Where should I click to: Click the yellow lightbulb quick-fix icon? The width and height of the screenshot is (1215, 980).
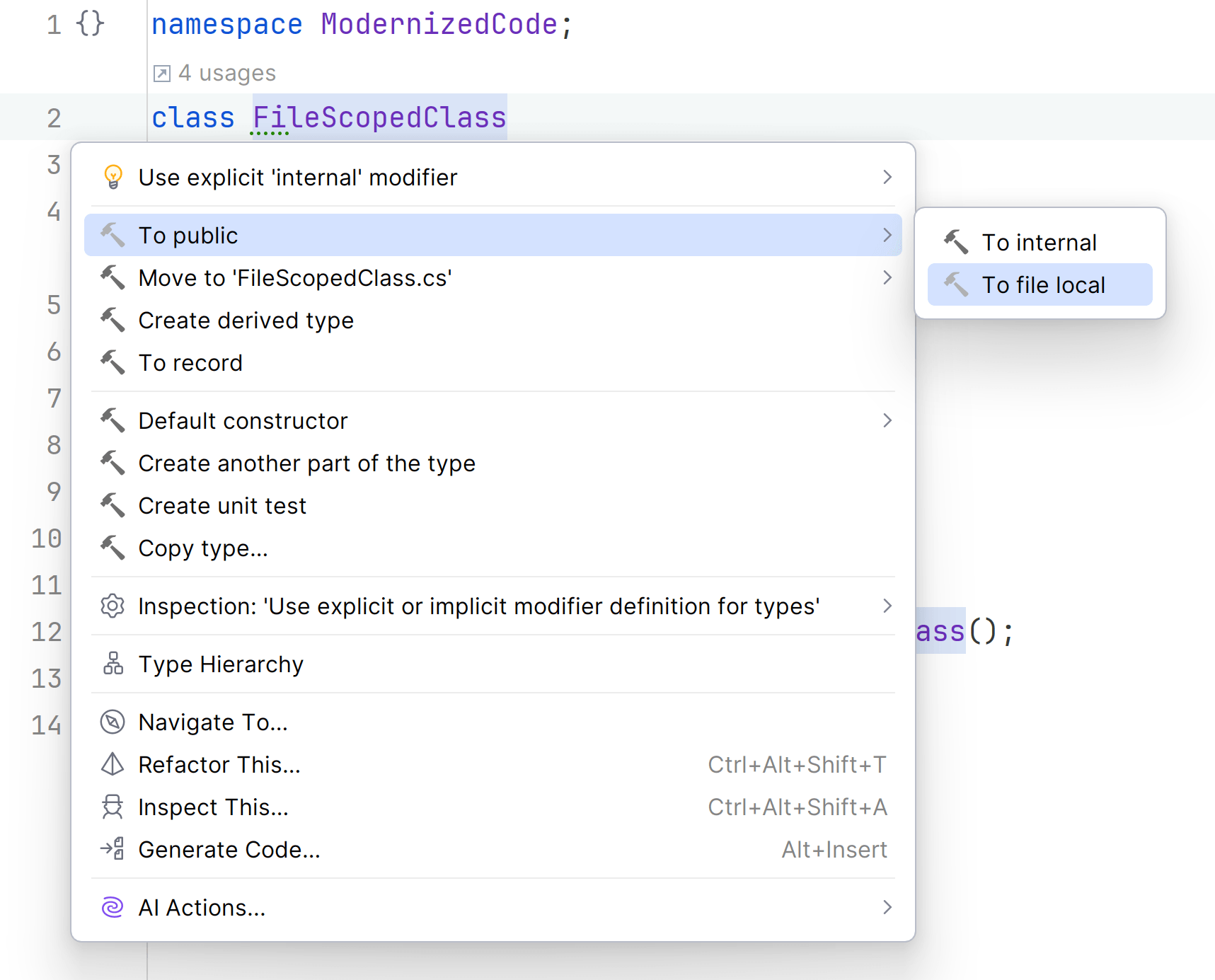click(113, 177)
